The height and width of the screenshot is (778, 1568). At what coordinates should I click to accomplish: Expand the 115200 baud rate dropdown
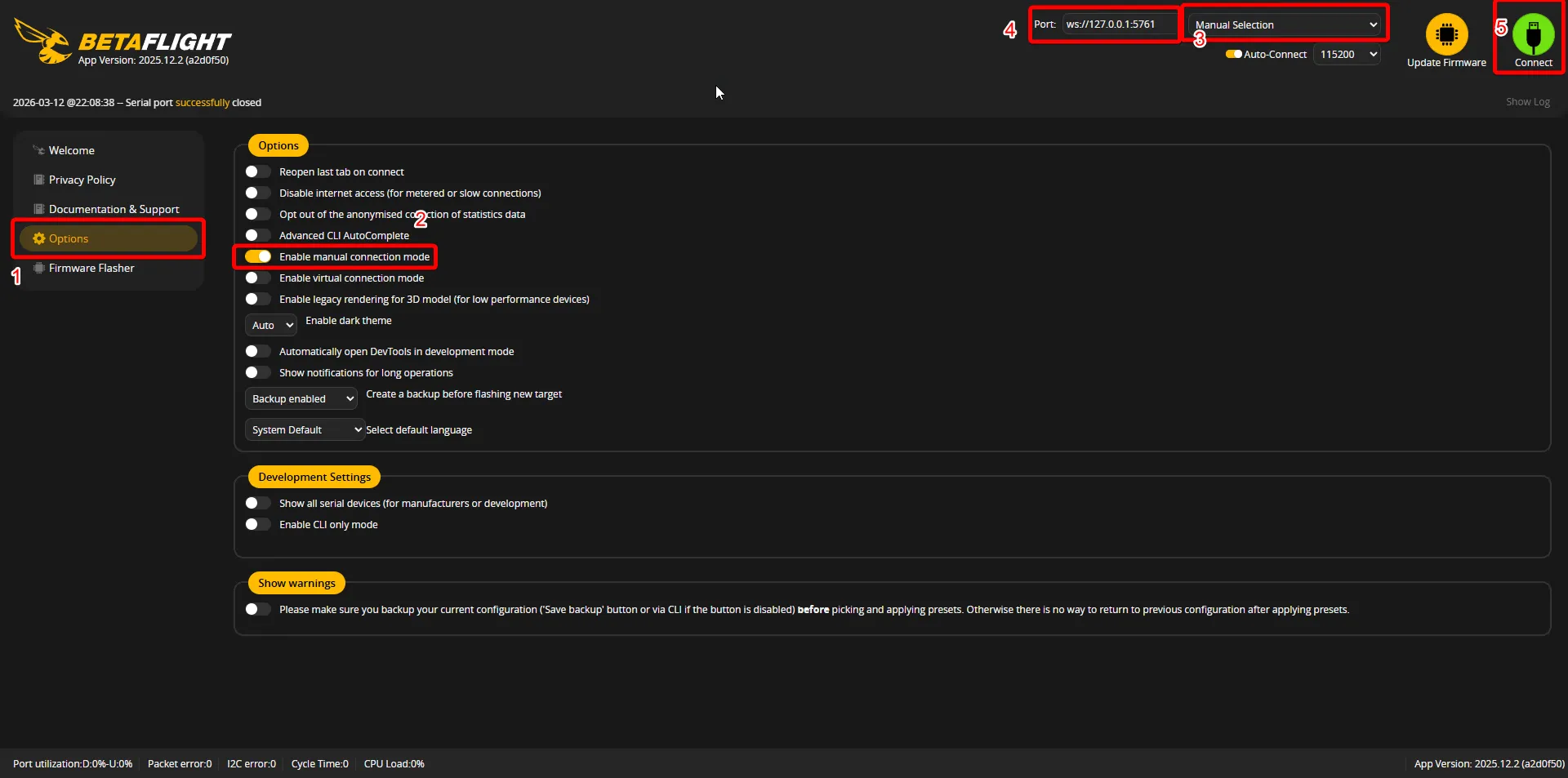1347,55
